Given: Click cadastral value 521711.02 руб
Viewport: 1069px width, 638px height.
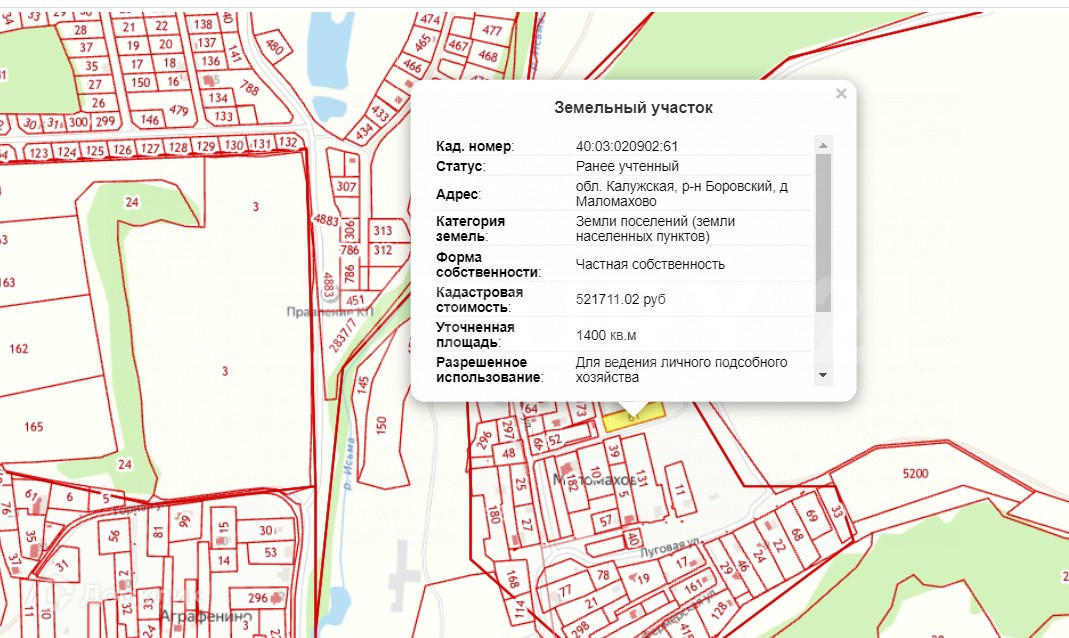Looking at the screenshot, I should (x=620, y=299).
